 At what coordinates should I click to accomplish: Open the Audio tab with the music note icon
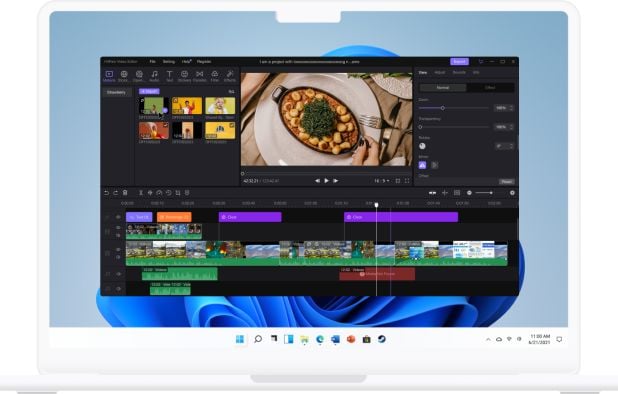point(154,76)
